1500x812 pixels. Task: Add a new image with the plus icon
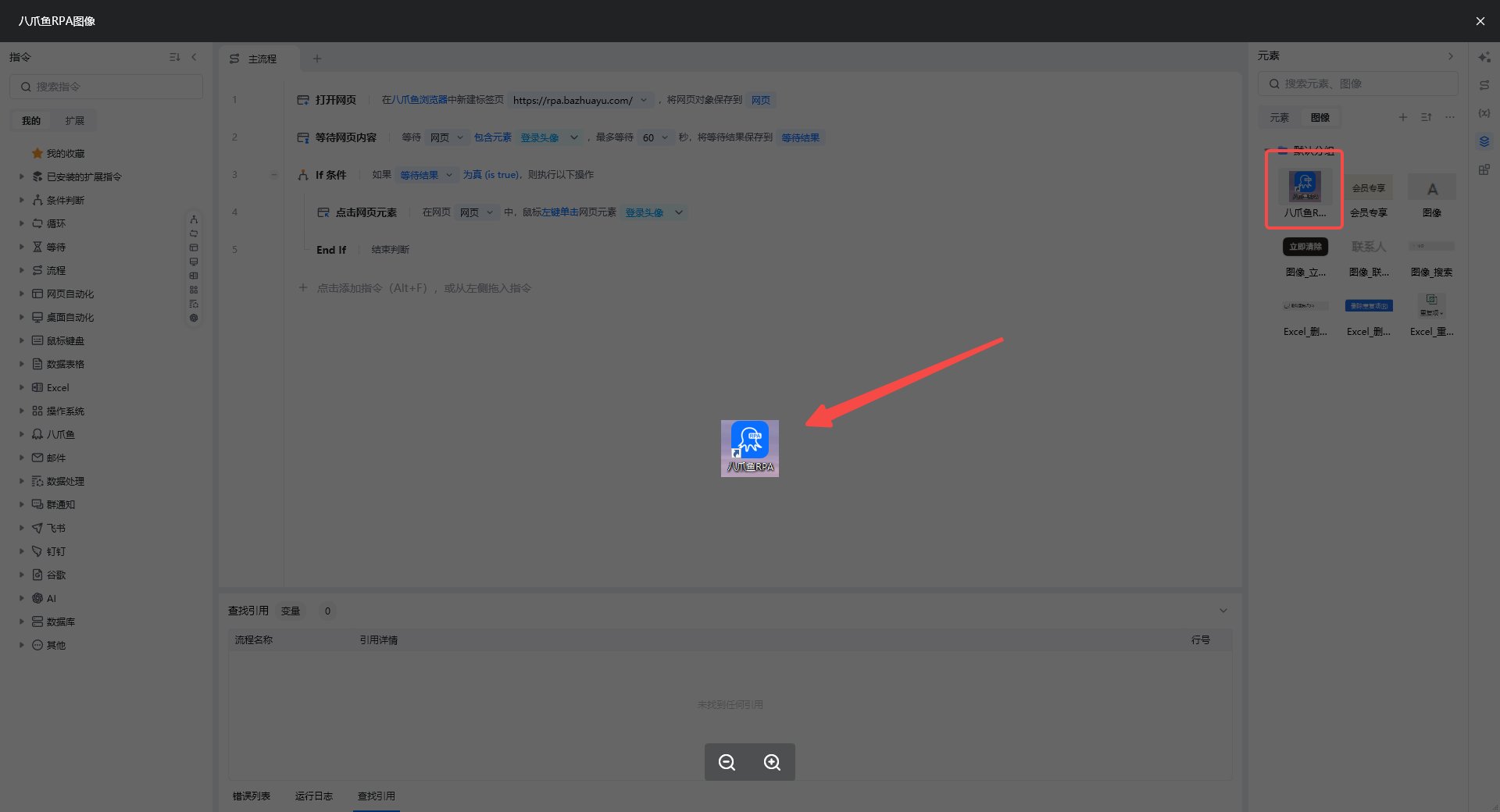1403,117
